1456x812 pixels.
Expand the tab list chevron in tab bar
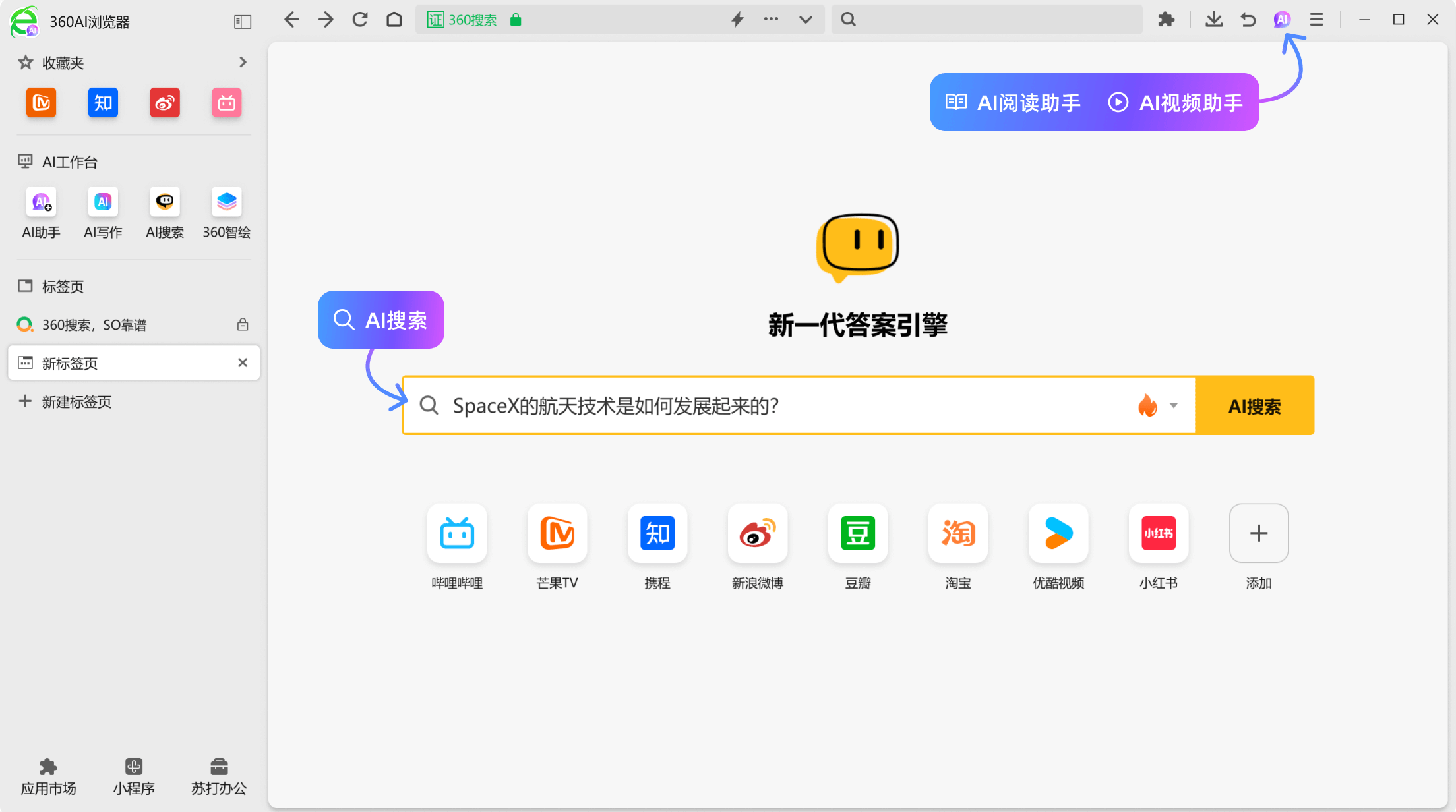(x=806, y=20)
